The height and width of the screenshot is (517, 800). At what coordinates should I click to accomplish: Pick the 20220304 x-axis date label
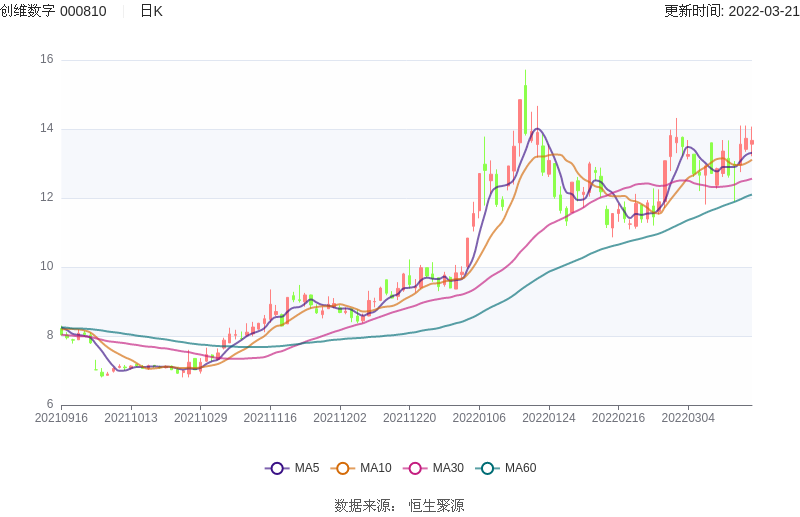point(688,418)
